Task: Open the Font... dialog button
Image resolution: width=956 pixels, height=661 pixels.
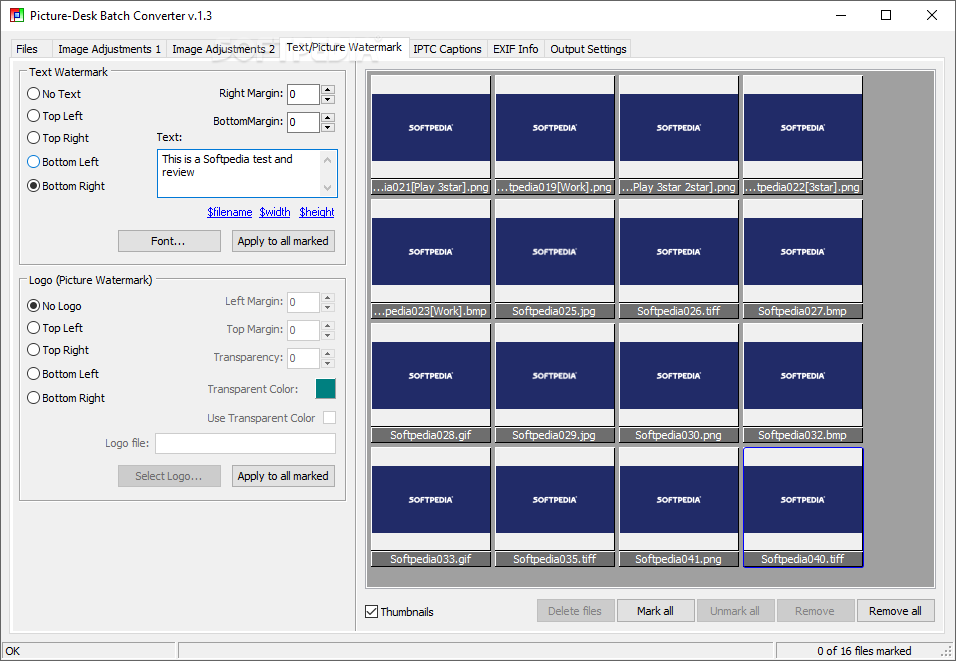Action: (x=169, y=241)
